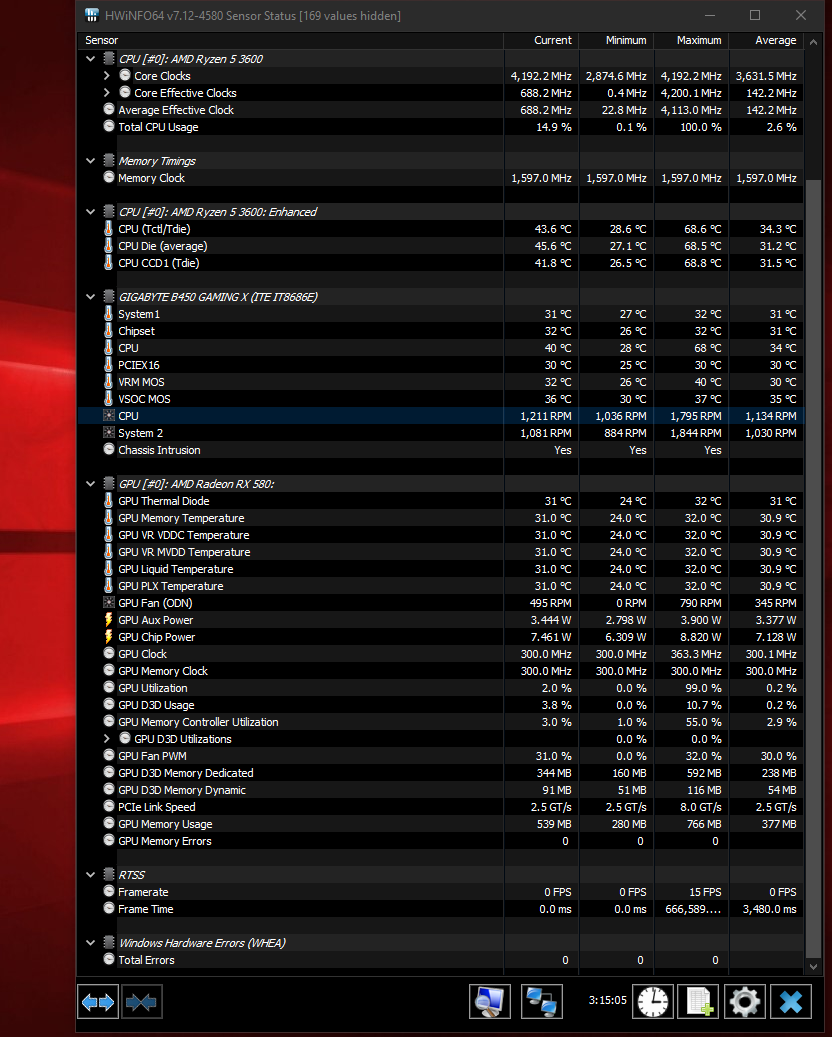832x1037 pixels.
Task: Click the shrink columns arrows toolbar button
Action: coord(142,1002)
